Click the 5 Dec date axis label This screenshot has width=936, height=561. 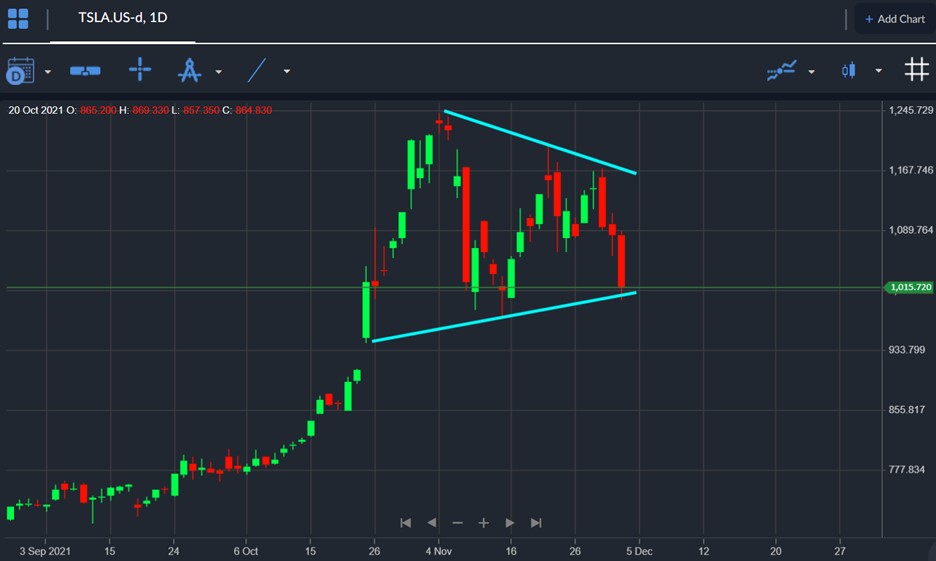pyautogui.click(x=639, y=551)
